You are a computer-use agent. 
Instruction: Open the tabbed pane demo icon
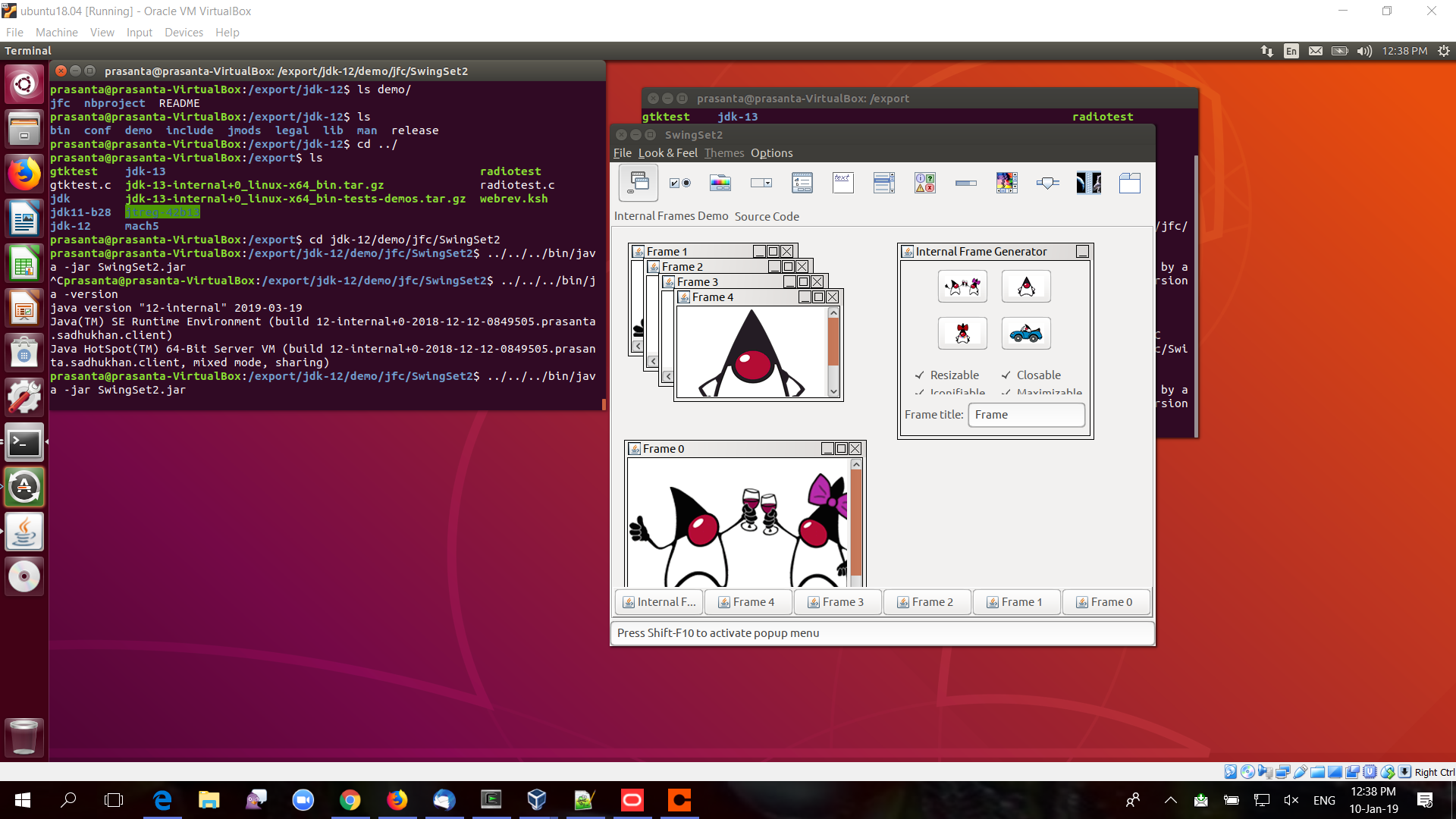tap(1129, 183)
